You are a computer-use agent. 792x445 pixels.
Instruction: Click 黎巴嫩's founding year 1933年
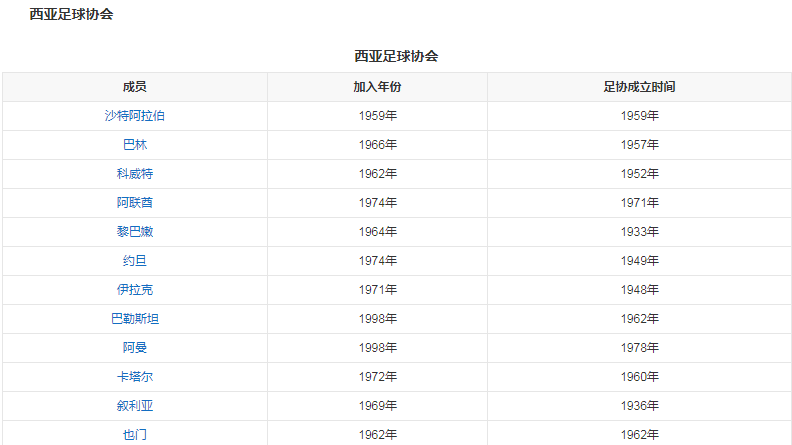point(639,232)
